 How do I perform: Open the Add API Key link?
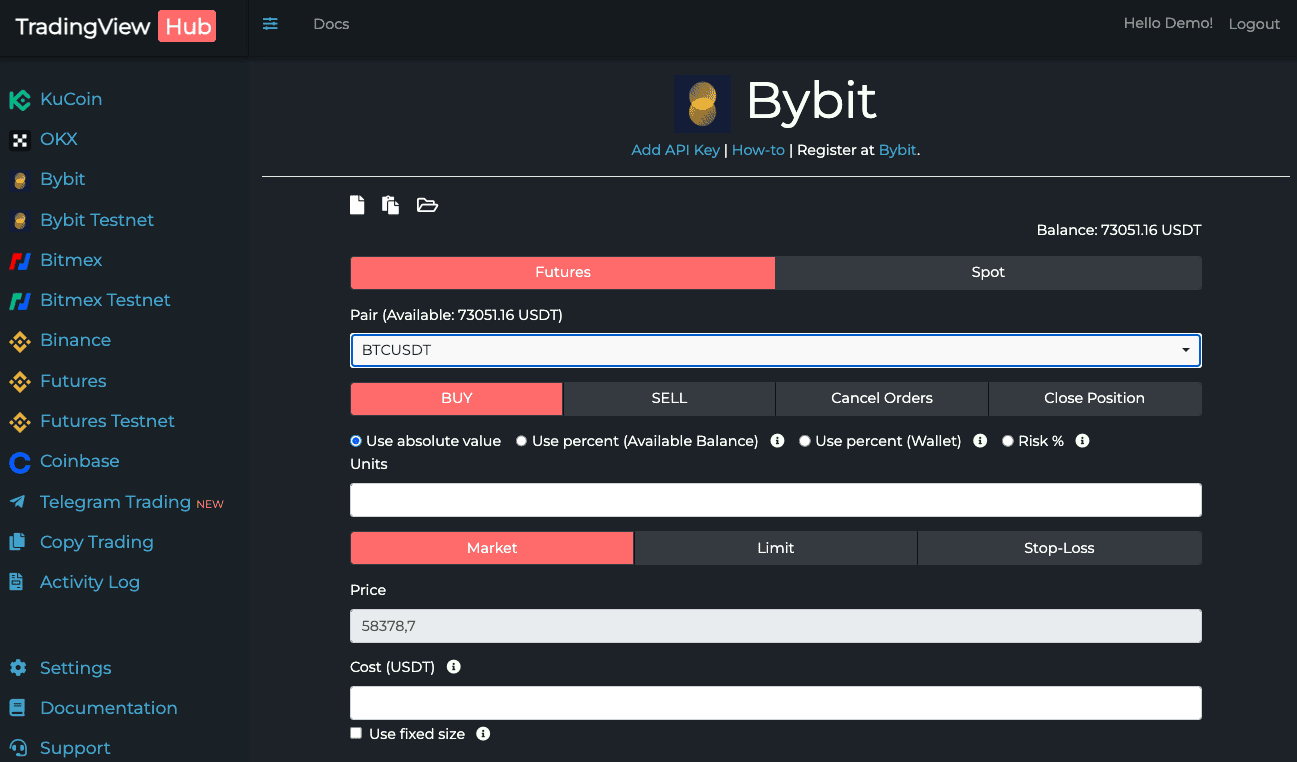(x=676, y=150)
